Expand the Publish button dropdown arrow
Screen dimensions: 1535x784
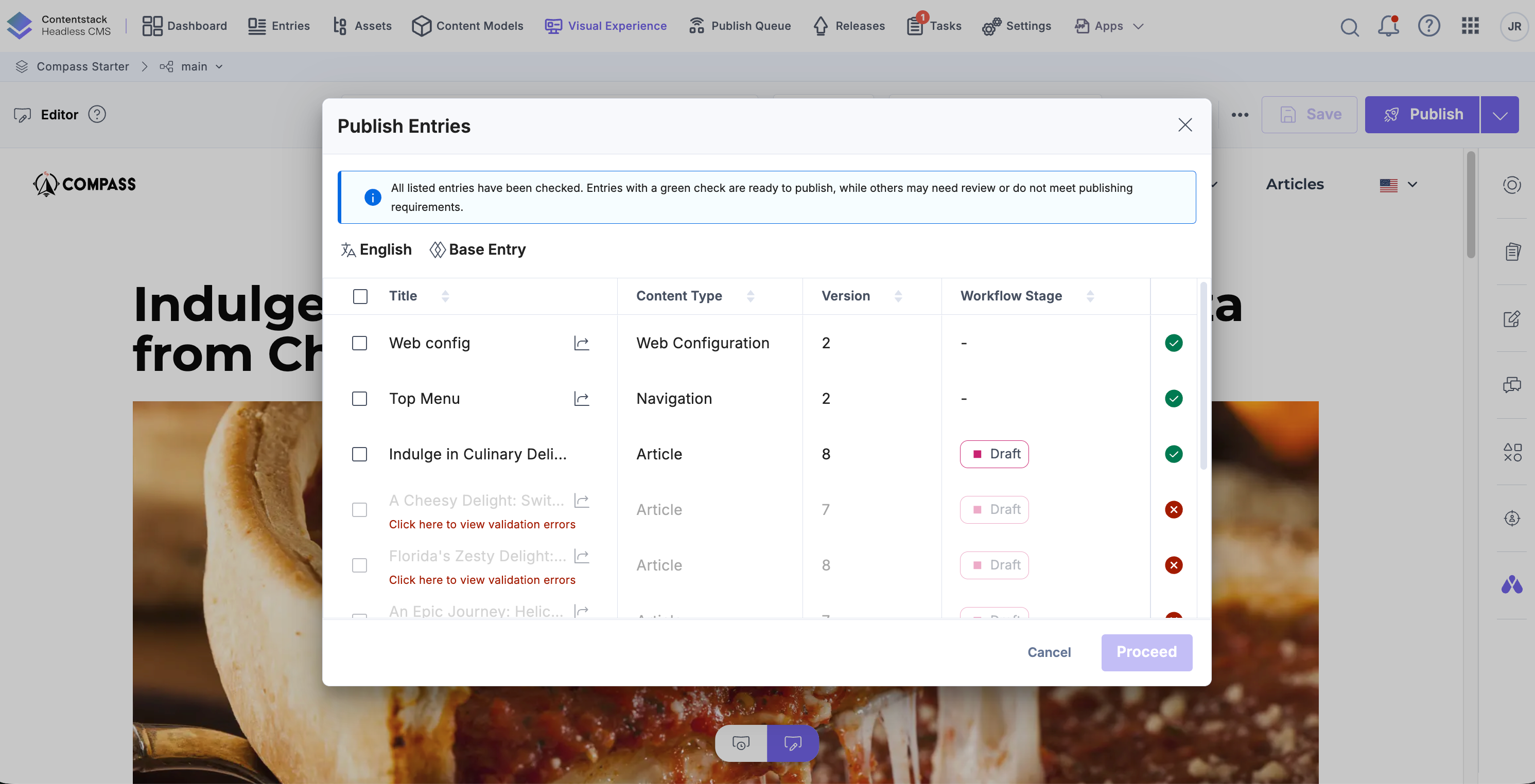click(1500, 115)
